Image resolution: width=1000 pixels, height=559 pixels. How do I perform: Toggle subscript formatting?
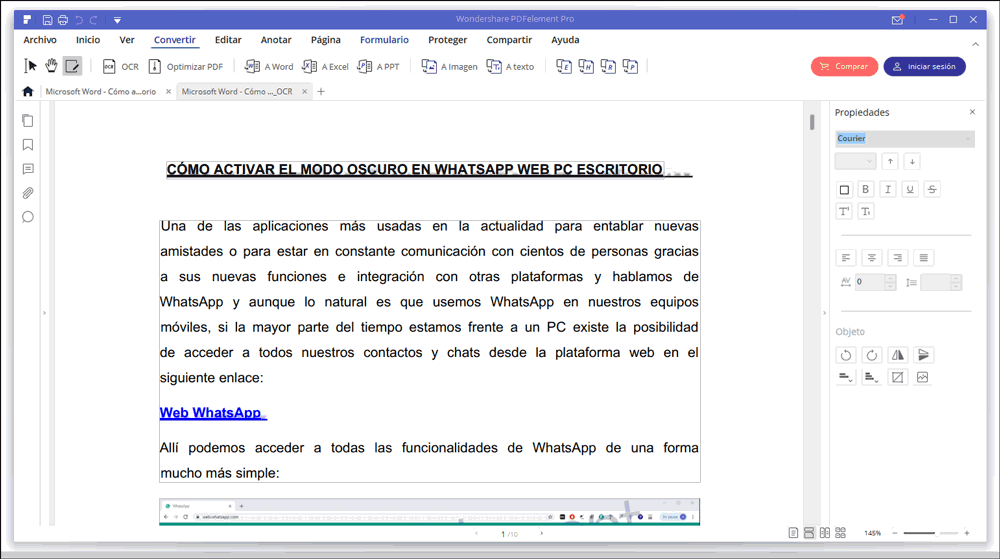[x=865, y=212]
